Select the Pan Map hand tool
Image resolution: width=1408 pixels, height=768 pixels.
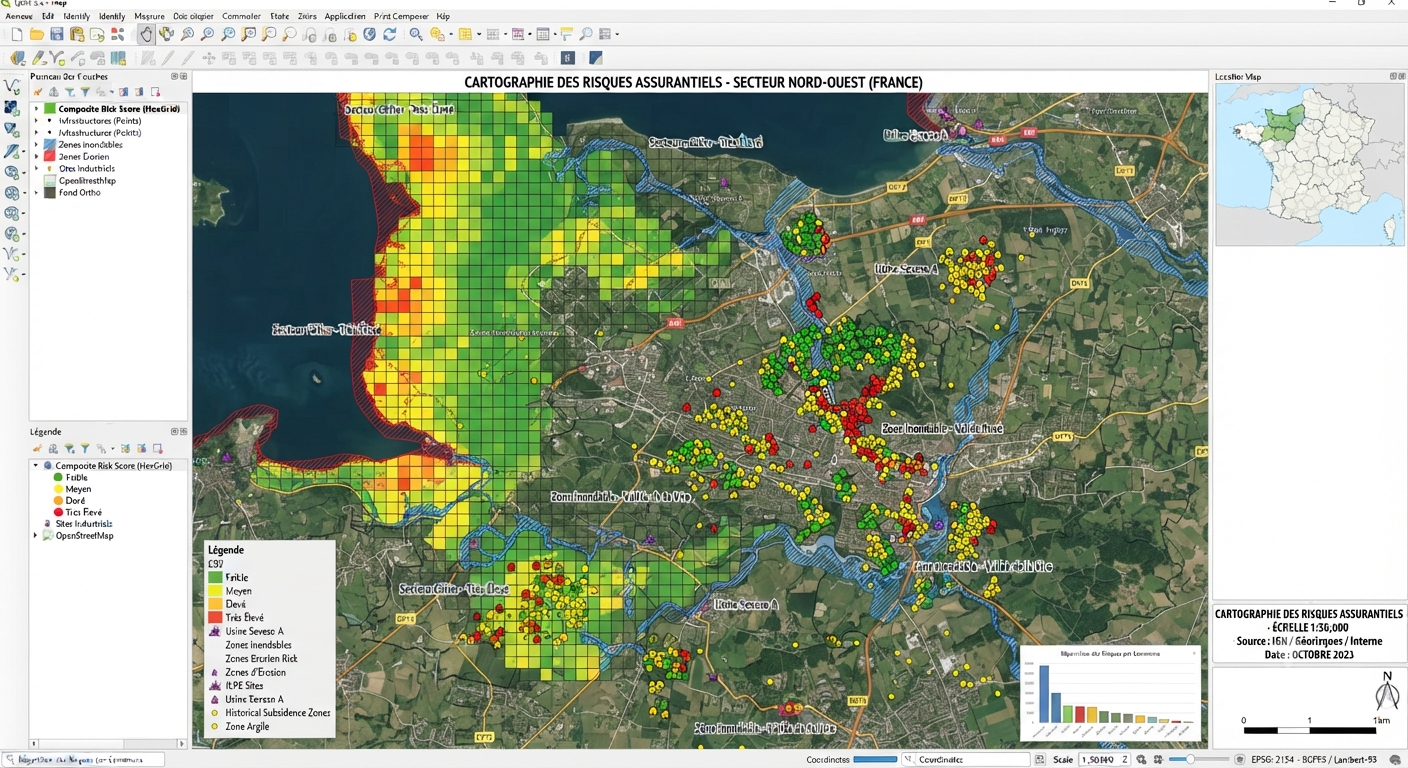click(x=146, y=34)
